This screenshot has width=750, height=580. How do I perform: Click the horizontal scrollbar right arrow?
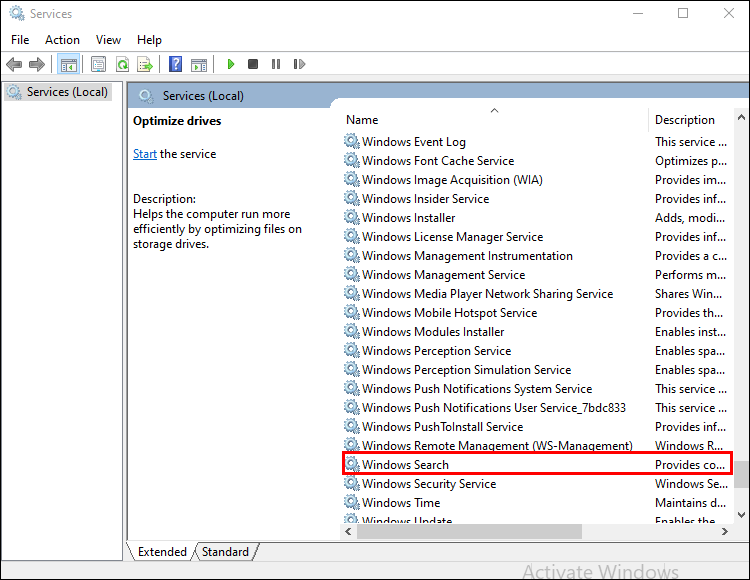click(725, 531)
